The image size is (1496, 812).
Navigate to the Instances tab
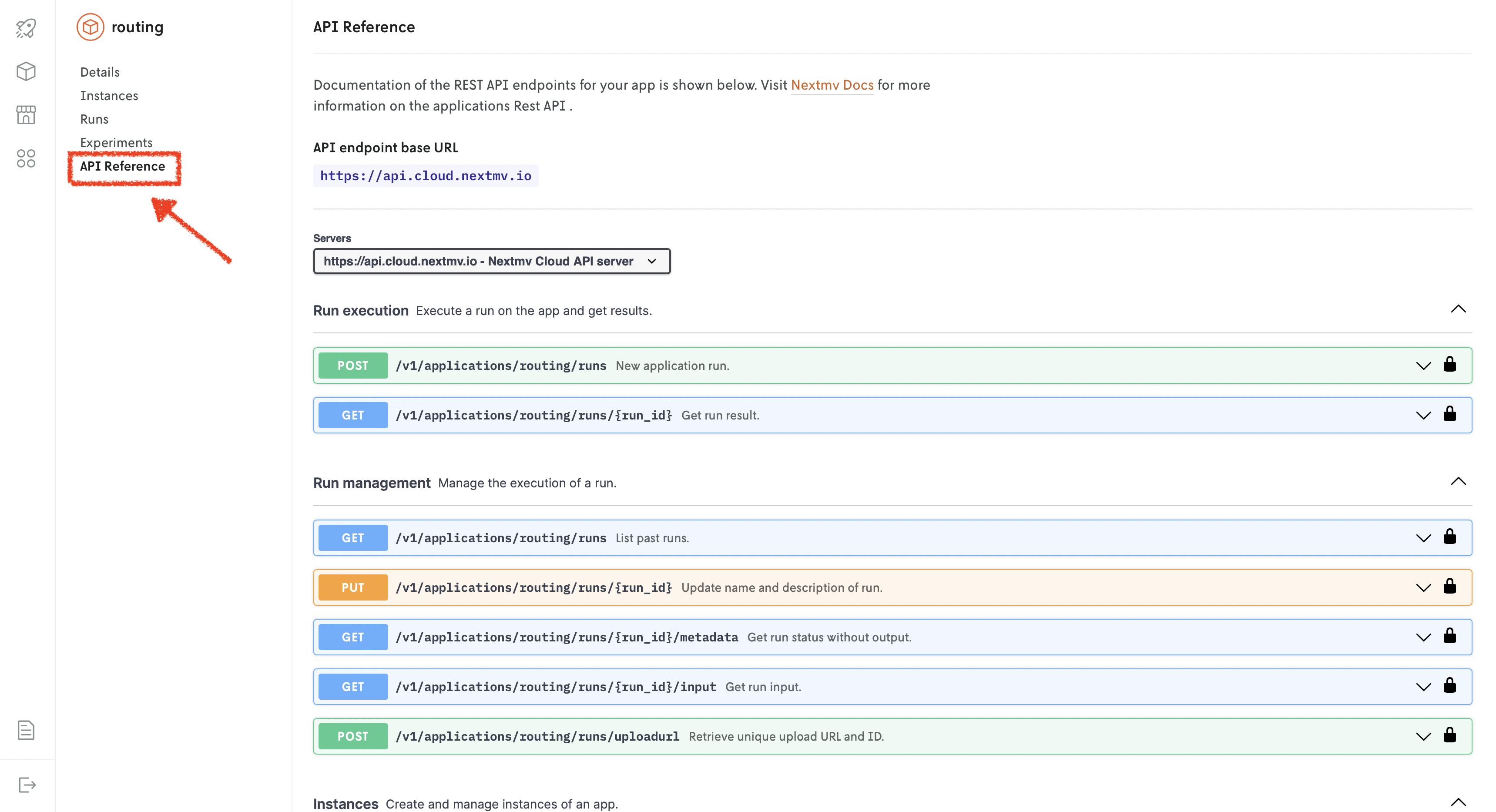[x=109, y=95]
